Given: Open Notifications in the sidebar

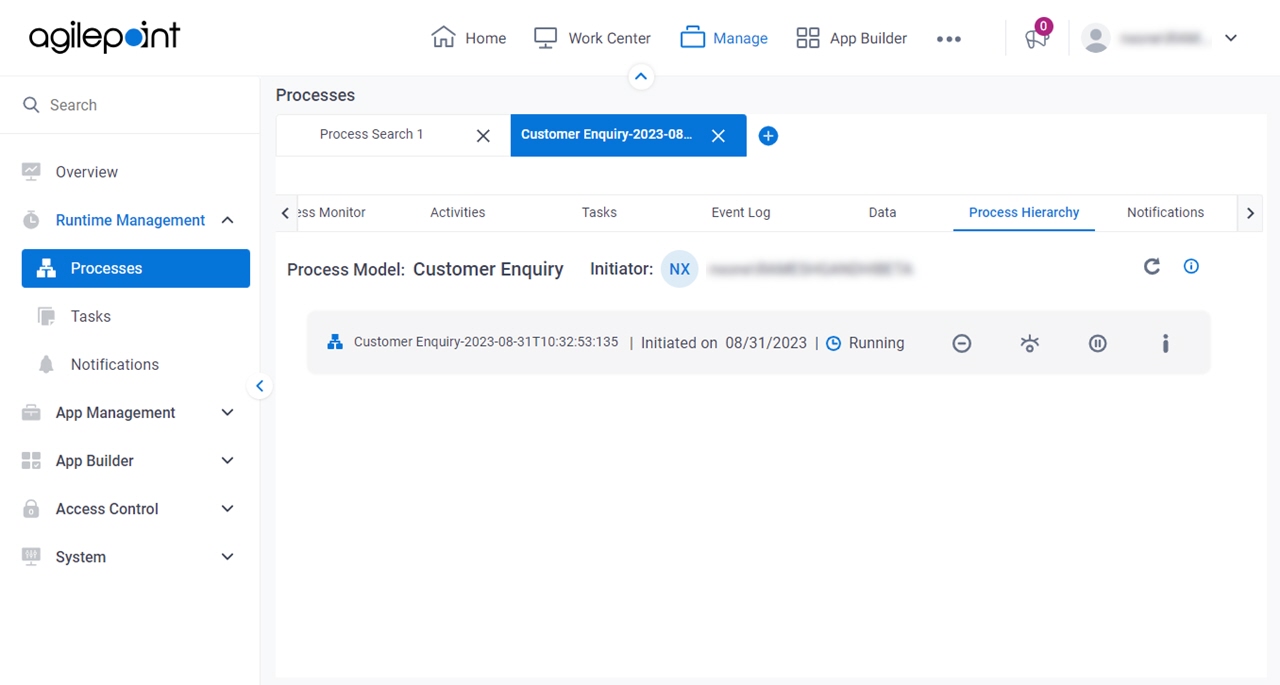Looking at the screenshot, I should 114,364.
